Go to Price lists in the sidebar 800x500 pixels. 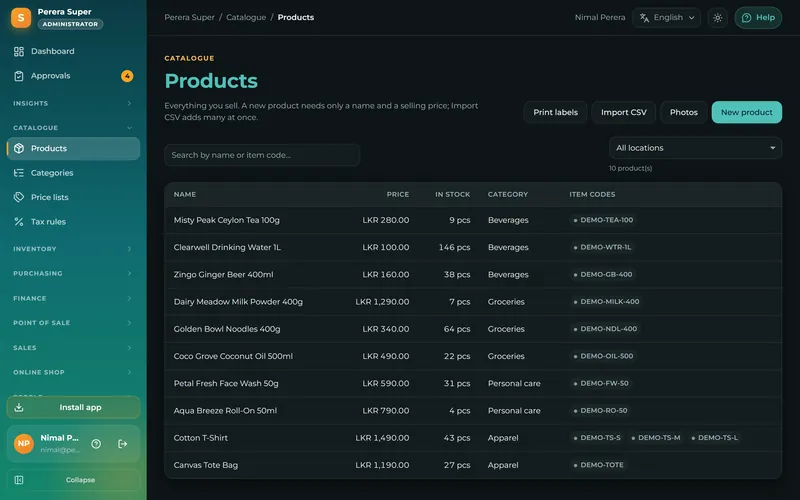pyautogui.click(x=73, y=197)
